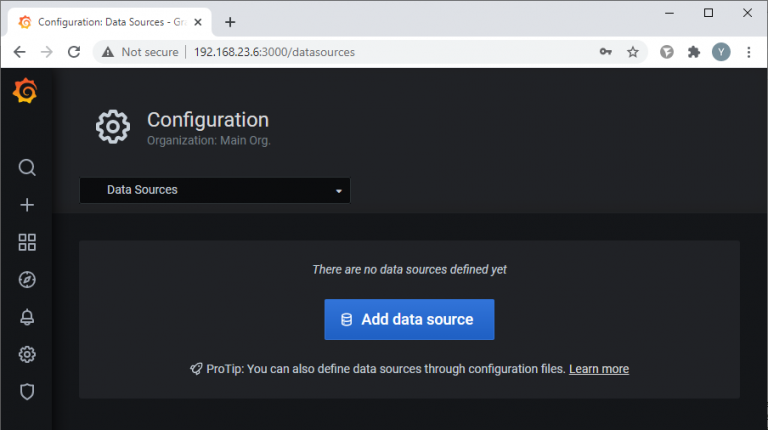Screen dimensions: 768x430
Task: Close the Configuration: Data Sources tab
Action: point(199,21)
